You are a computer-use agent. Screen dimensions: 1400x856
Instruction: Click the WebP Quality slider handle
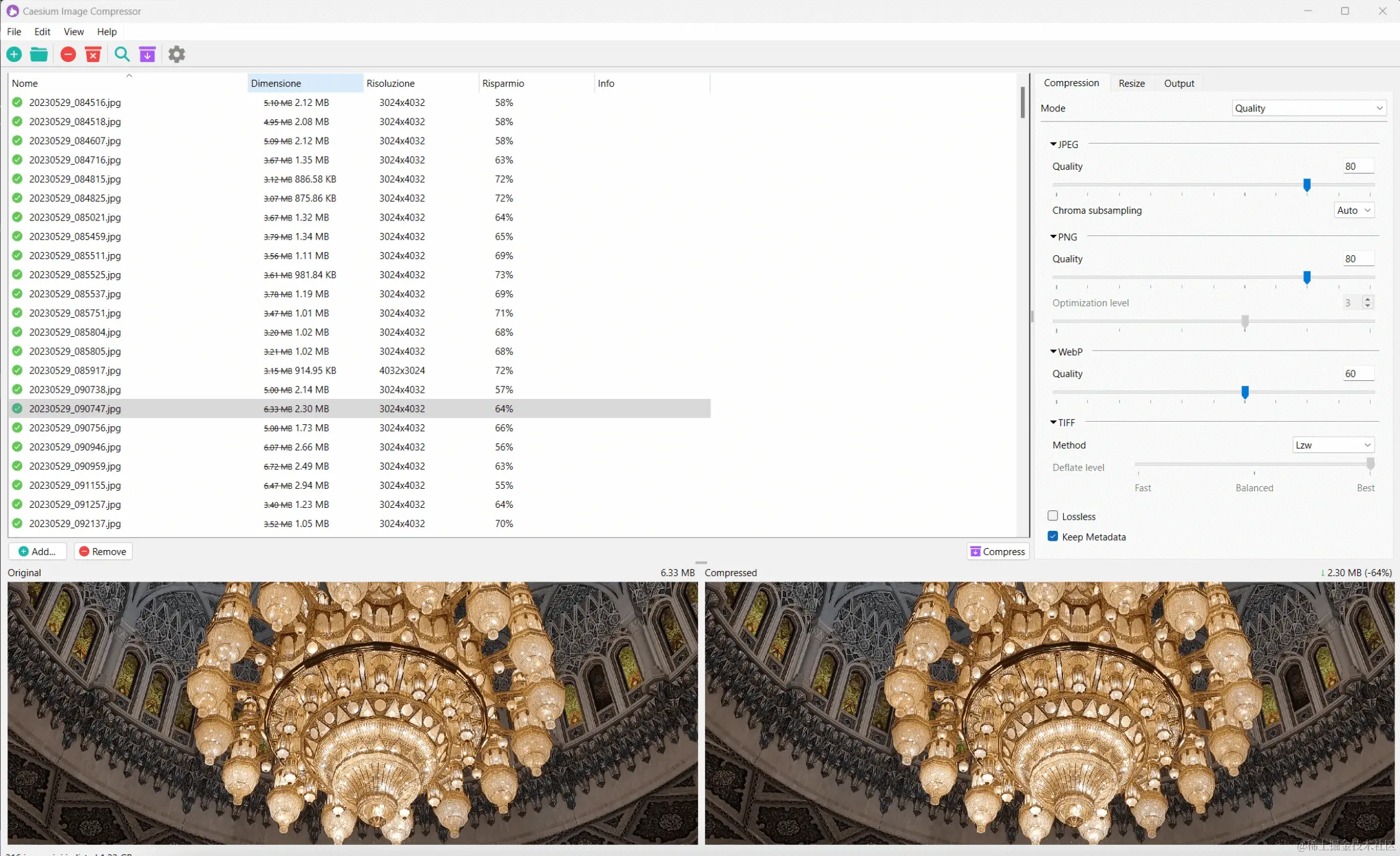[x=1245, y=393]
